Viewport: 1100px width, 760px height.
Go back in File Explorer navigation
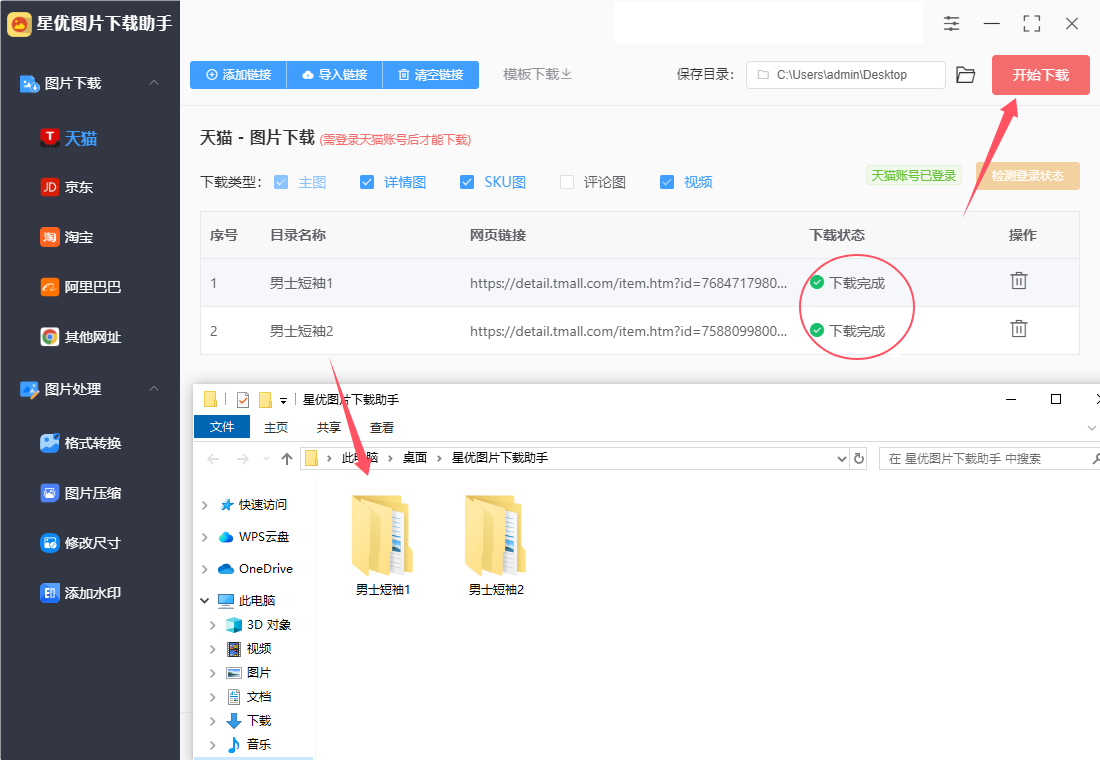click(213, 459)
